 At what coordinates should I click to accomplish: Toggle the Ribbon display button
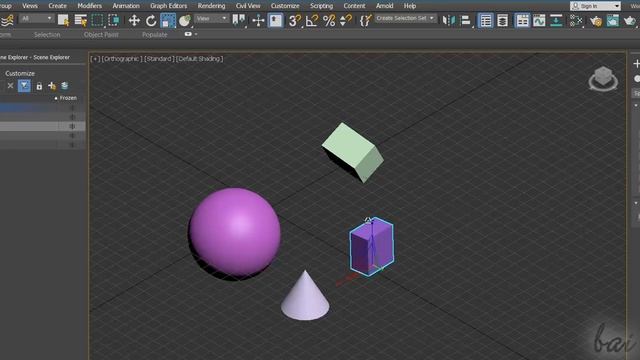(522, 20)
